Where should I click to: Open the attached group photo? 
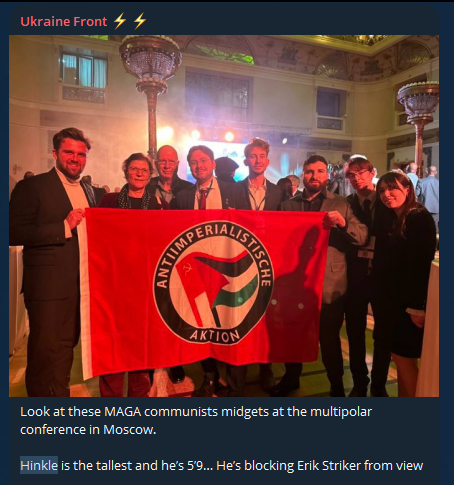point(224,216)
